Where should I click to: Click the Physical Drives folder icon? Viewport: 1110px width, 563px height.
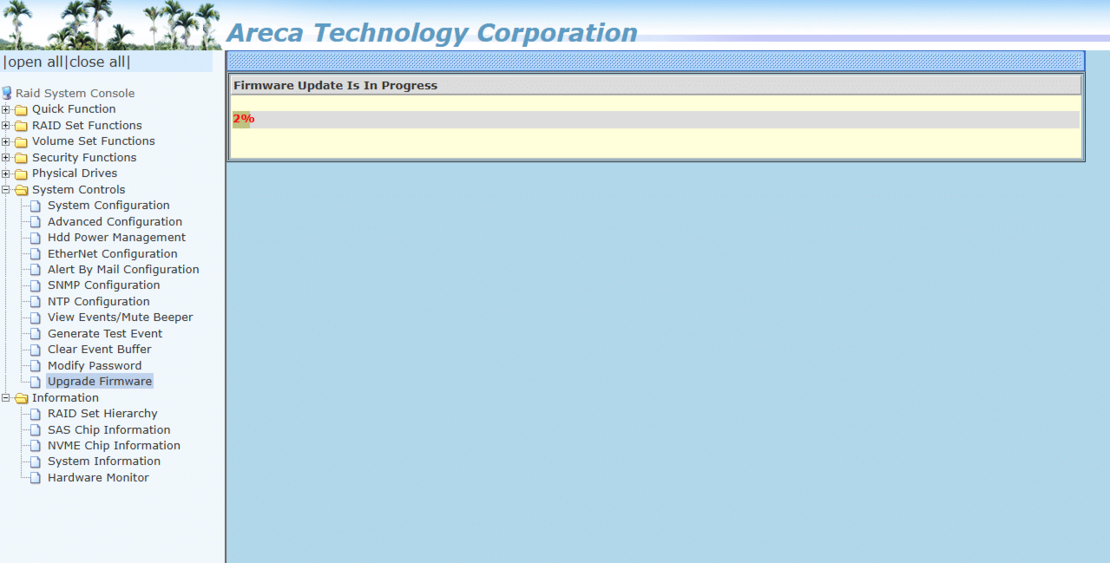tap(21, 174)
